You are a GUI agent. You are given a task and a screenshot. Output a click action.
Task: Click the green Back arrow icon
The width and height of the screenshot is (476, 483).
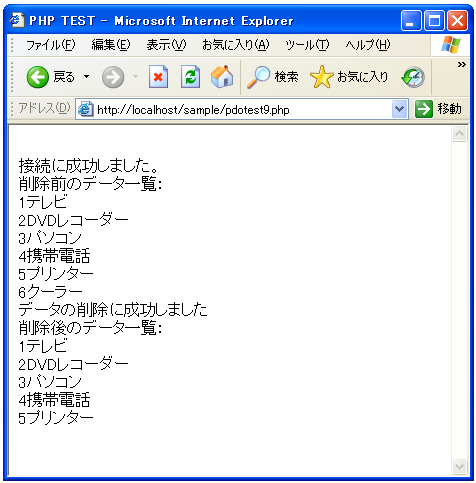click(38, 77)
